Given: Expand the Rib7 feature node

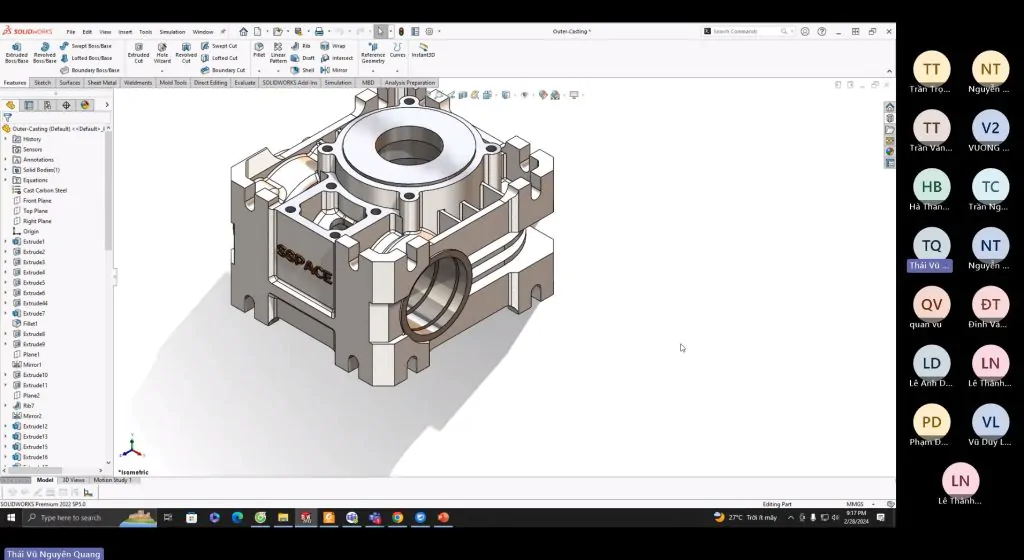Looking at the screenshot, I should (6, 405).
